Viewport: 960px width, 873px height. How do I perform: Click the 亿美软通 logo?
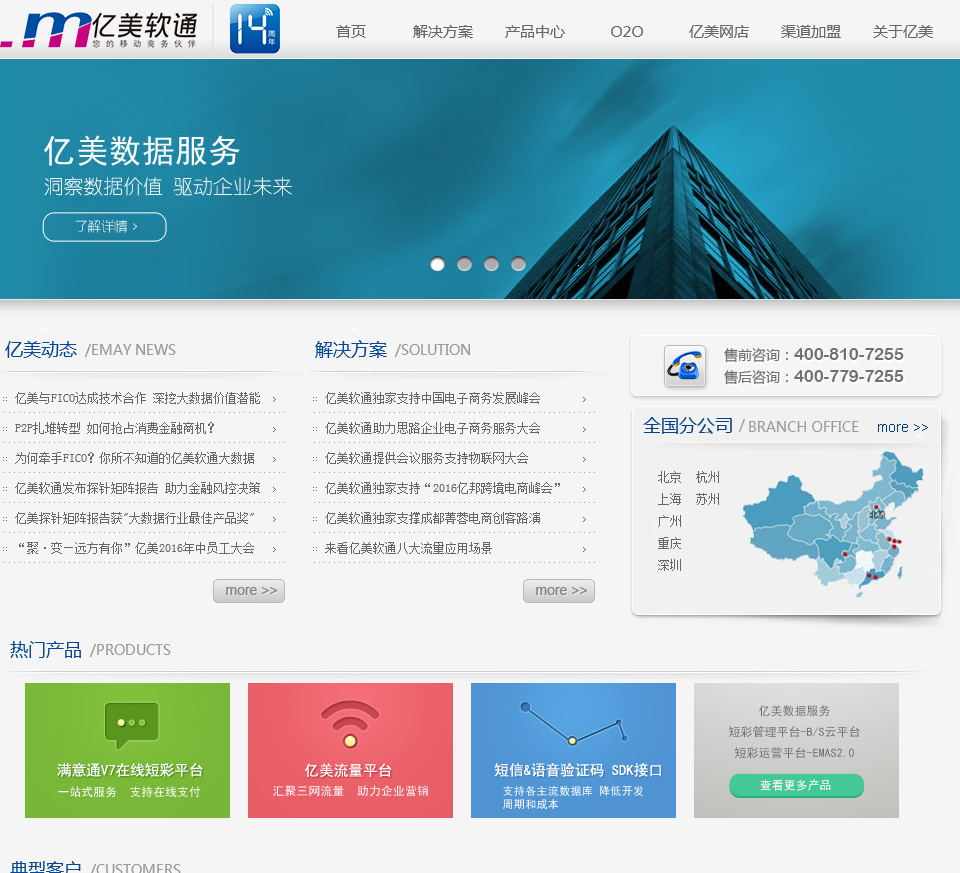tap(99, 29)
